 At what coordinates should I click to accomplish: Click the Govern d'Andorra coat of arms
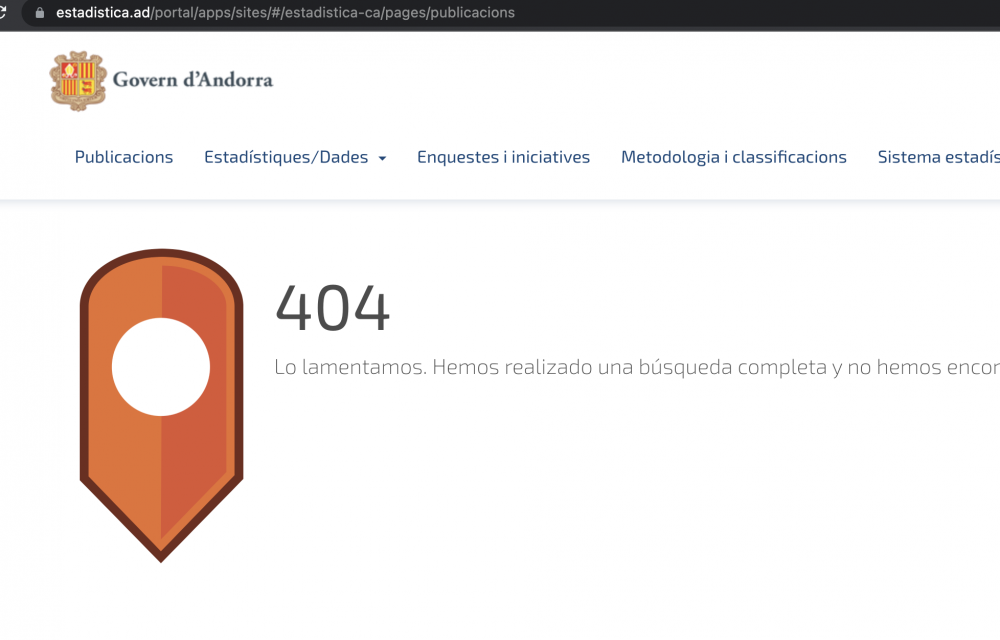click(x=78, y=80)
